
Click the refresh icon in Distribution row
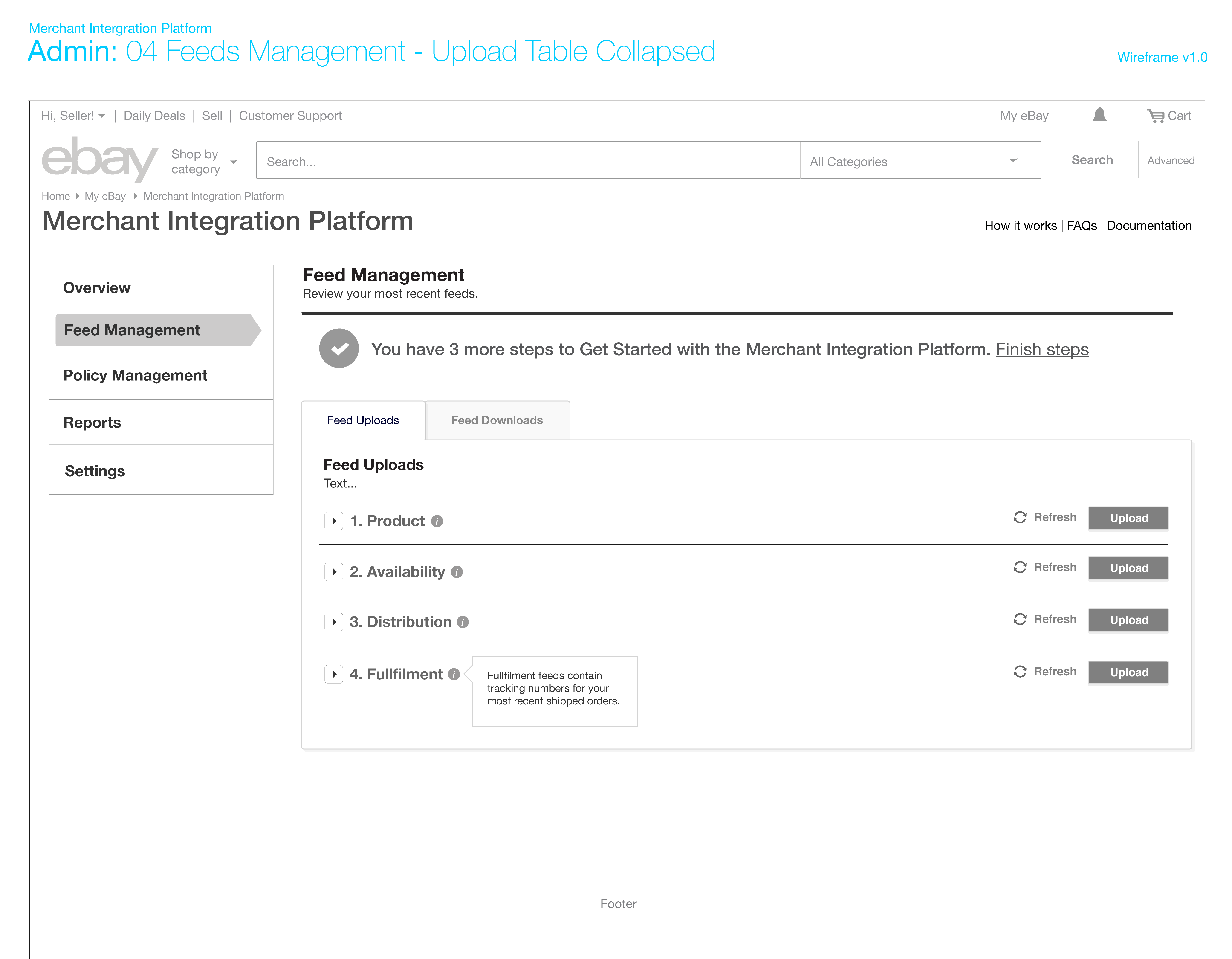tap(1020, 619)
